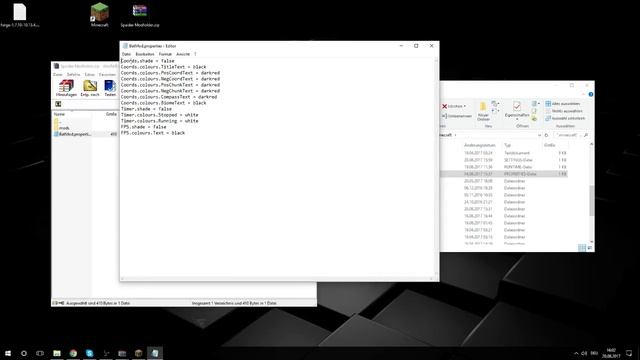Sort WinRAR list by Name column header
The width and height of the screenshot is (640, 360).
click(60, 114)
